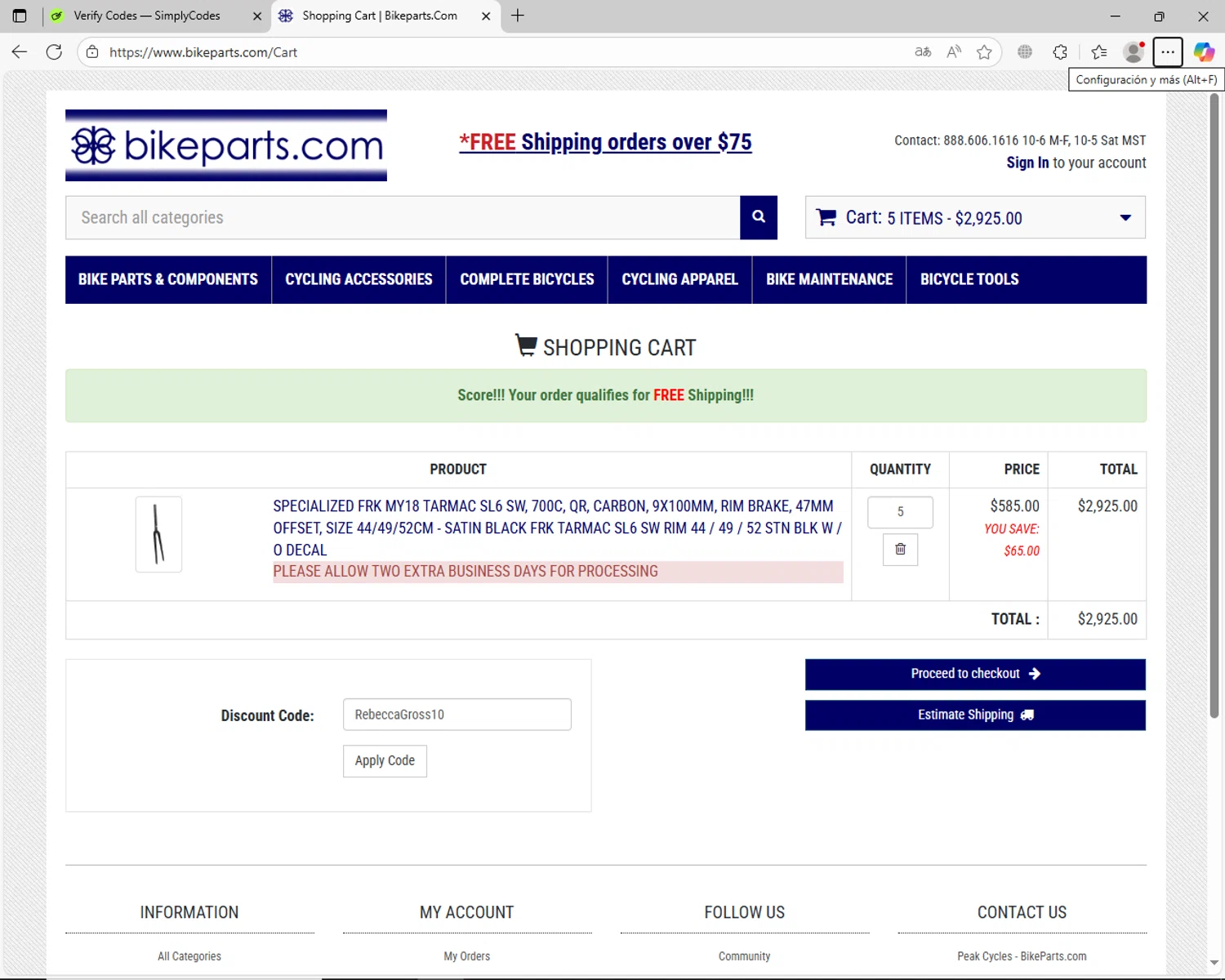Reload the page with refresh icon
1225x980 pixels.
(x=54, y=52)
